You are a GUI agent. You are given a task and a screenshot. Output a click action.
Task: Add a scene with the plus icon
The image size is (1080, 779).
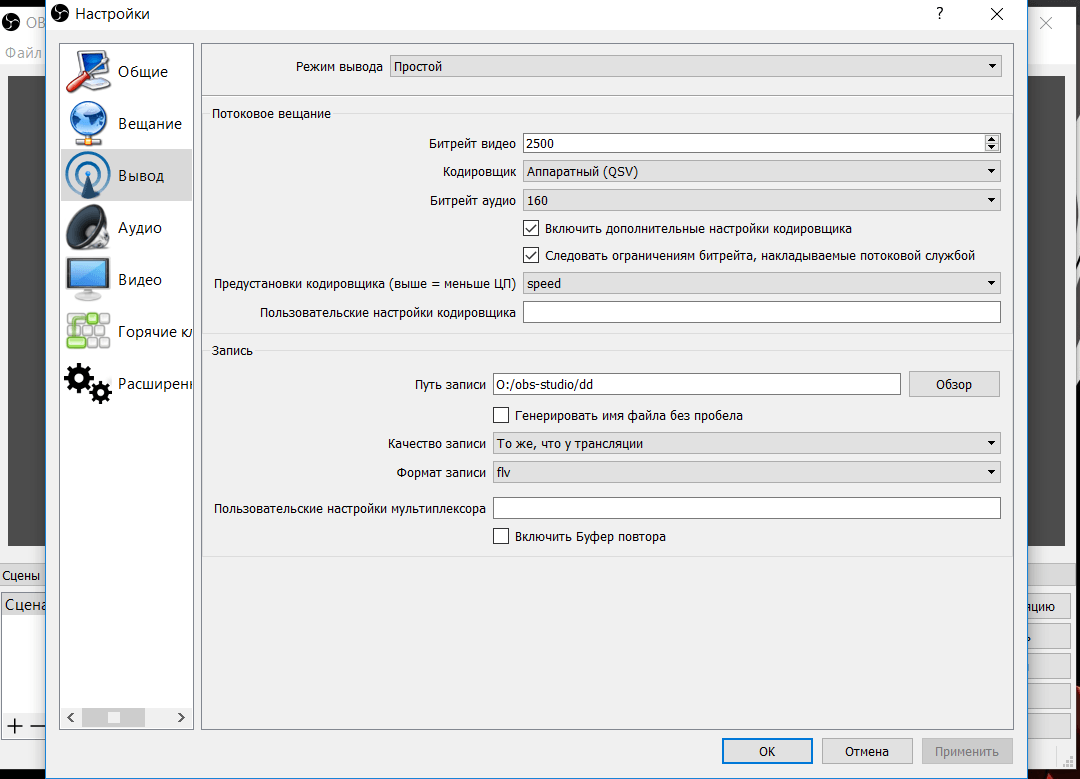coord(14,725)
